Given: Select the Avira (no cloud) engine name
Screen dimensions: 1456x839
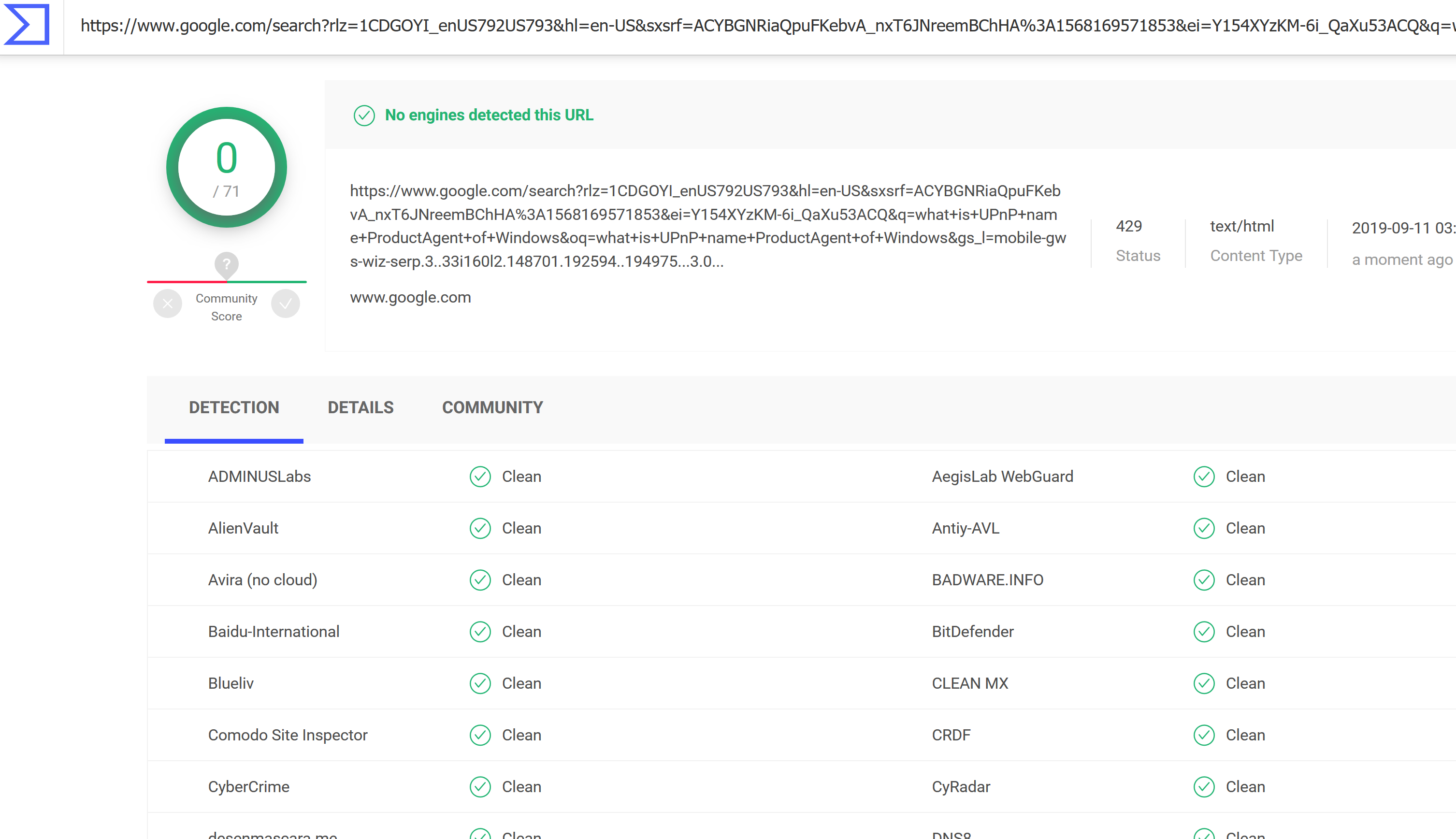Looking at the screenshot, I should pos(263,579).
